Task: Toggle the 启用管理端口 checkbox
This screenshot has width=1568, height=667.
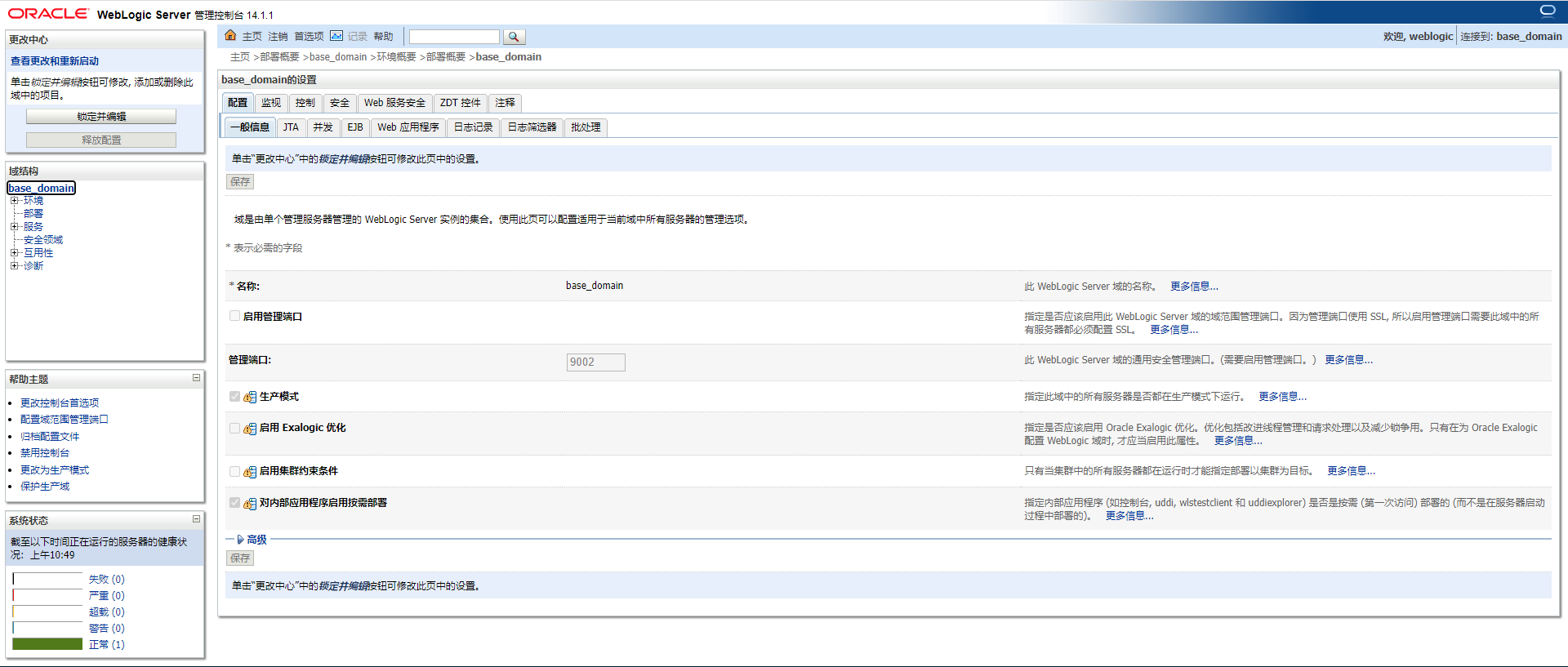Action: pos(234,316)
